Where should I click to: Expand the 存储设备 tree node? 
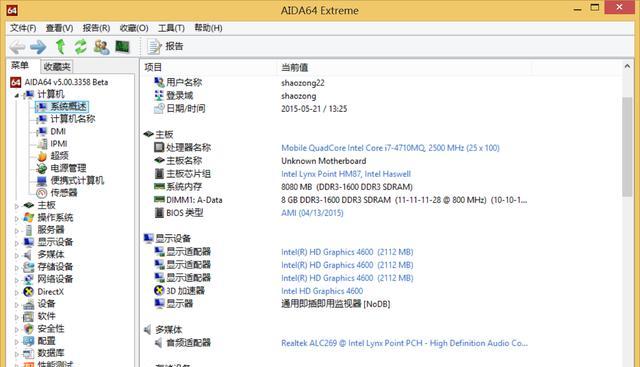[x=17, y=268]
